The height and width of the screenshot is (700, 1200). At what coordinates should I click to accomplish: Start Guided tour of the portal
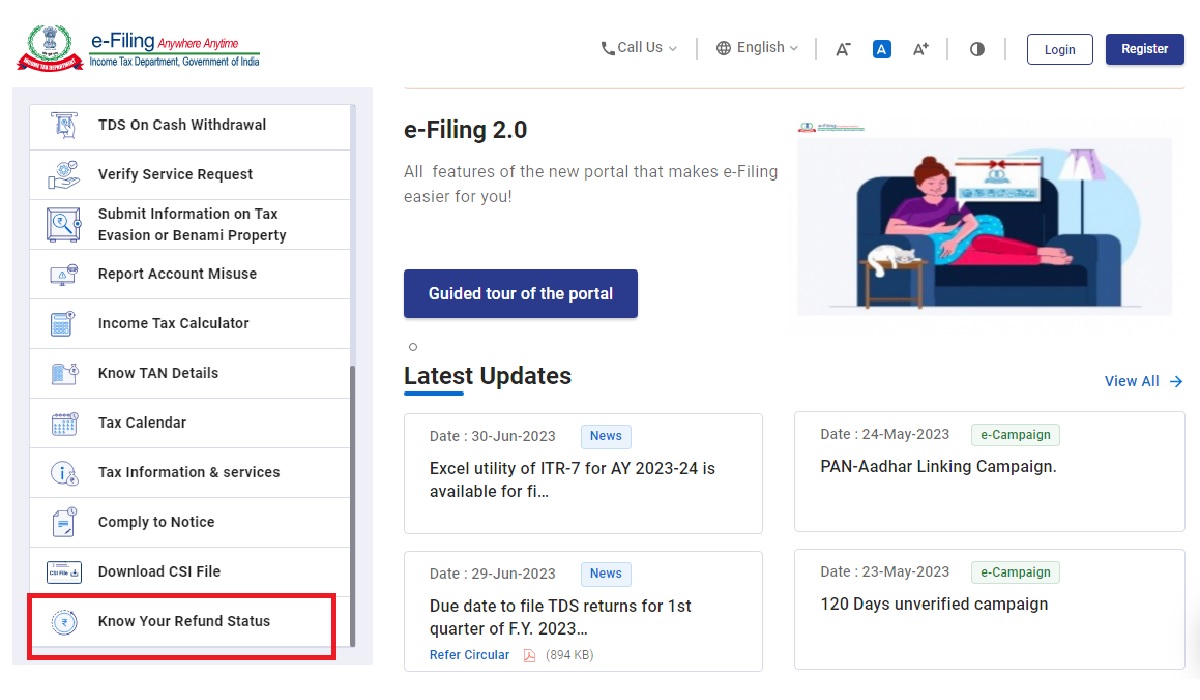coord(520,294)
